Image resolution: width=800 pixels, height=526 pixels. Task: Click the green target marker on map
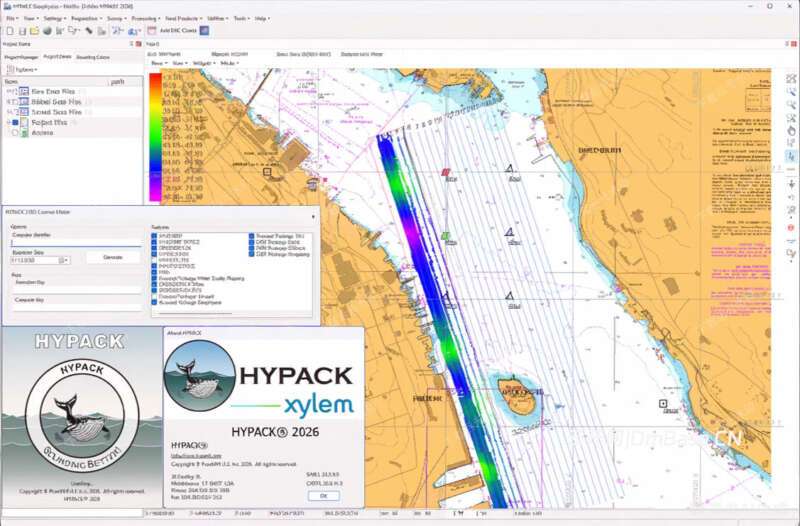point(445,236)
